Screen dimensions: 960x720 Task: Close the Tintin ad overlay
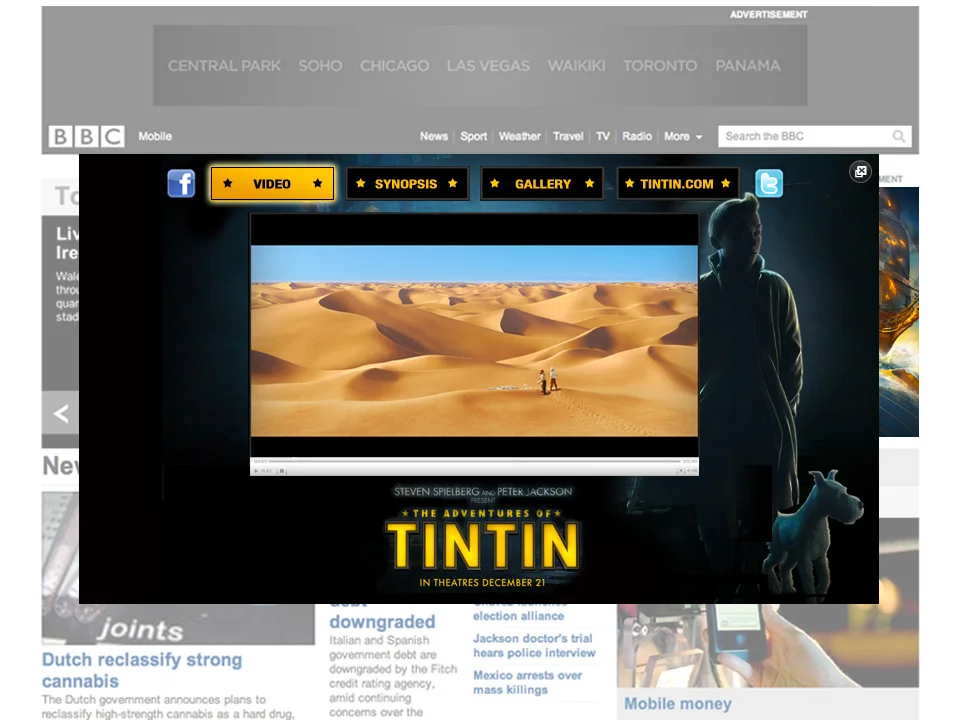click(860, 171)
